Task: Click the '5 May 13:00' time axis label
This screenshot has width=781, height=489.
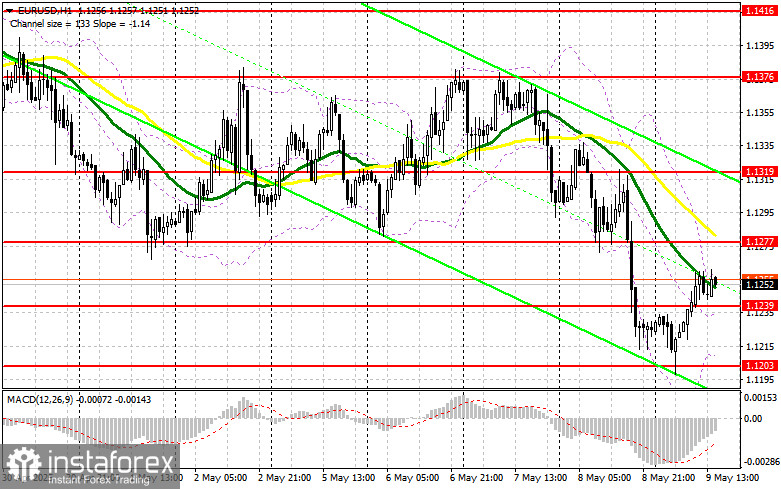Action: pyautogui.click(x=349, y=478)
